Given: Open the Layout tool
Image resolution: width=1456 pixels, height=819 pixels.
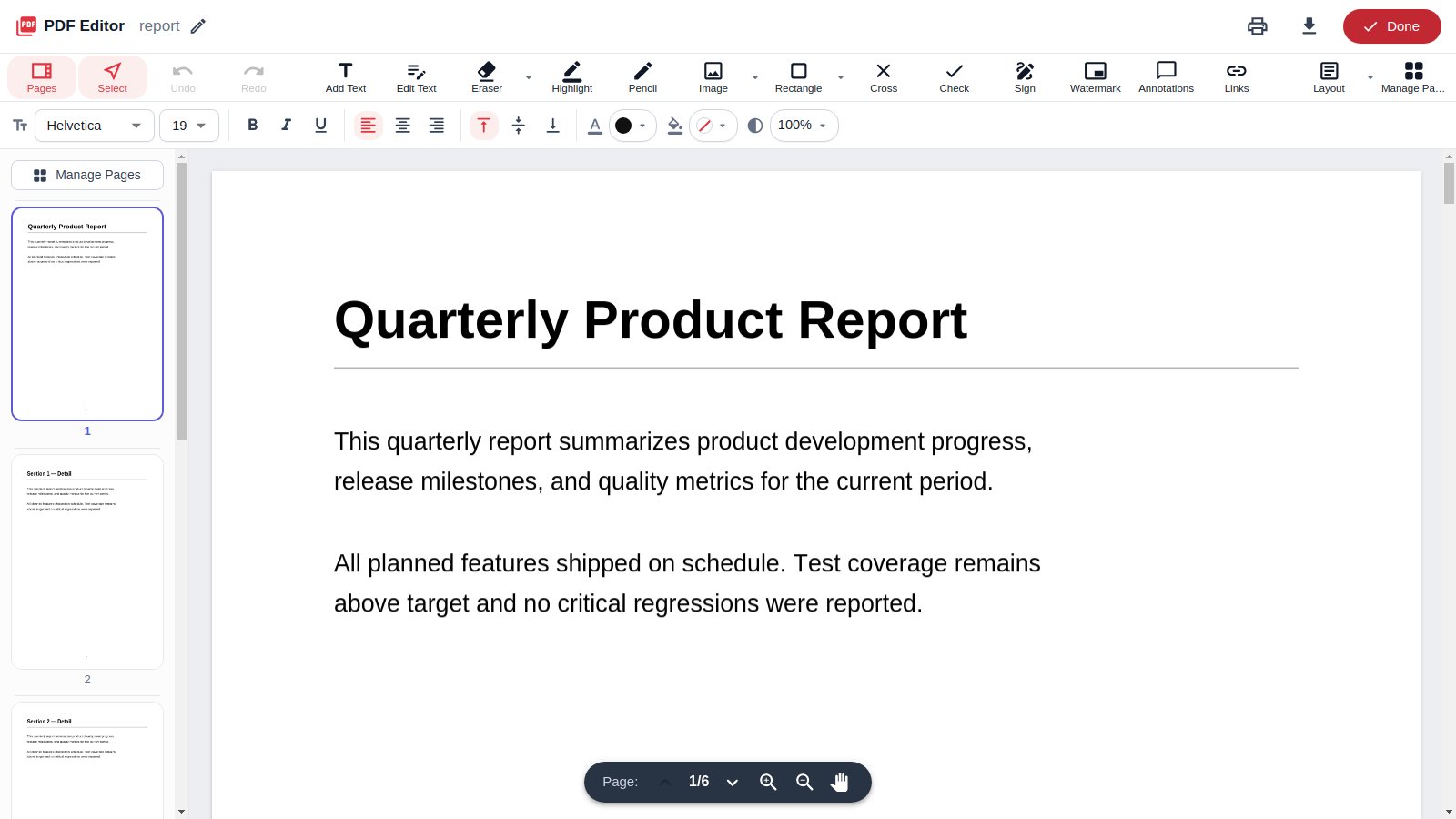Looking at the screenshot, I should click(x=1329, y=77).
